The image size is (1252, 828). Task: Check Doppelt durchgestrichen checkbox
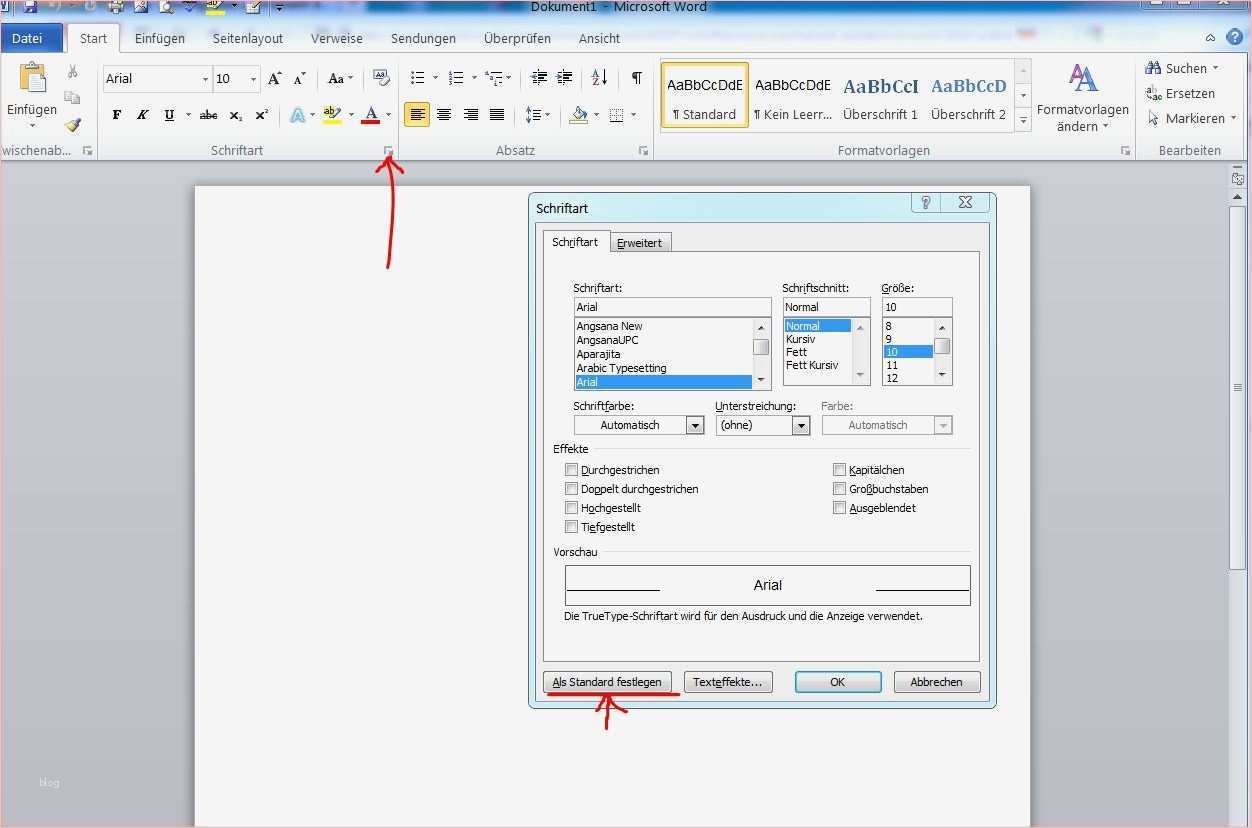click(x=571, y=489)
